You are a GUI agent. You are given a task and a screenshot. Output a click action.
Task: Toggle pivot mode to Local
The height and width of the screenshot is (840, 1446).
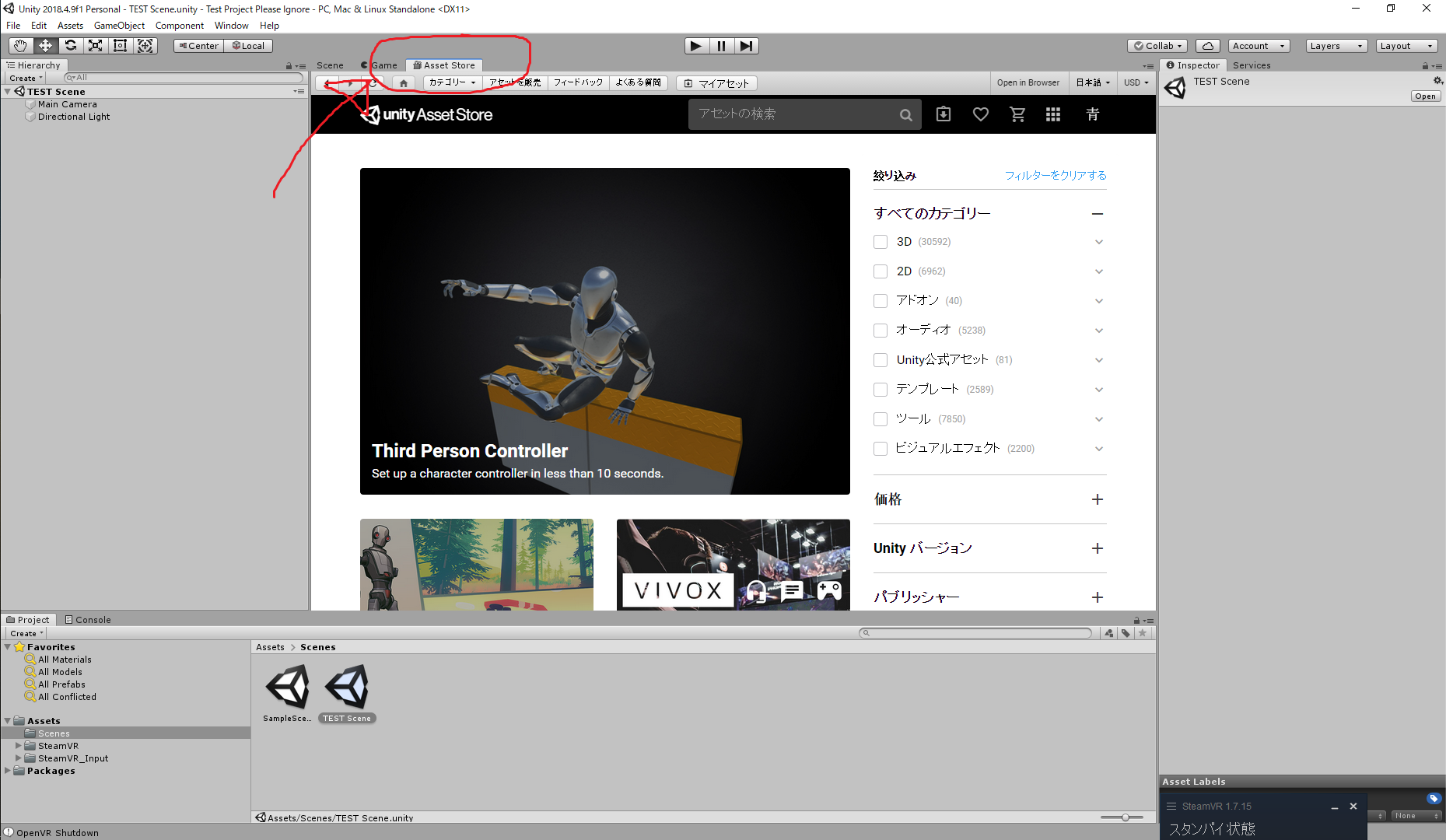tap(248, 45)
